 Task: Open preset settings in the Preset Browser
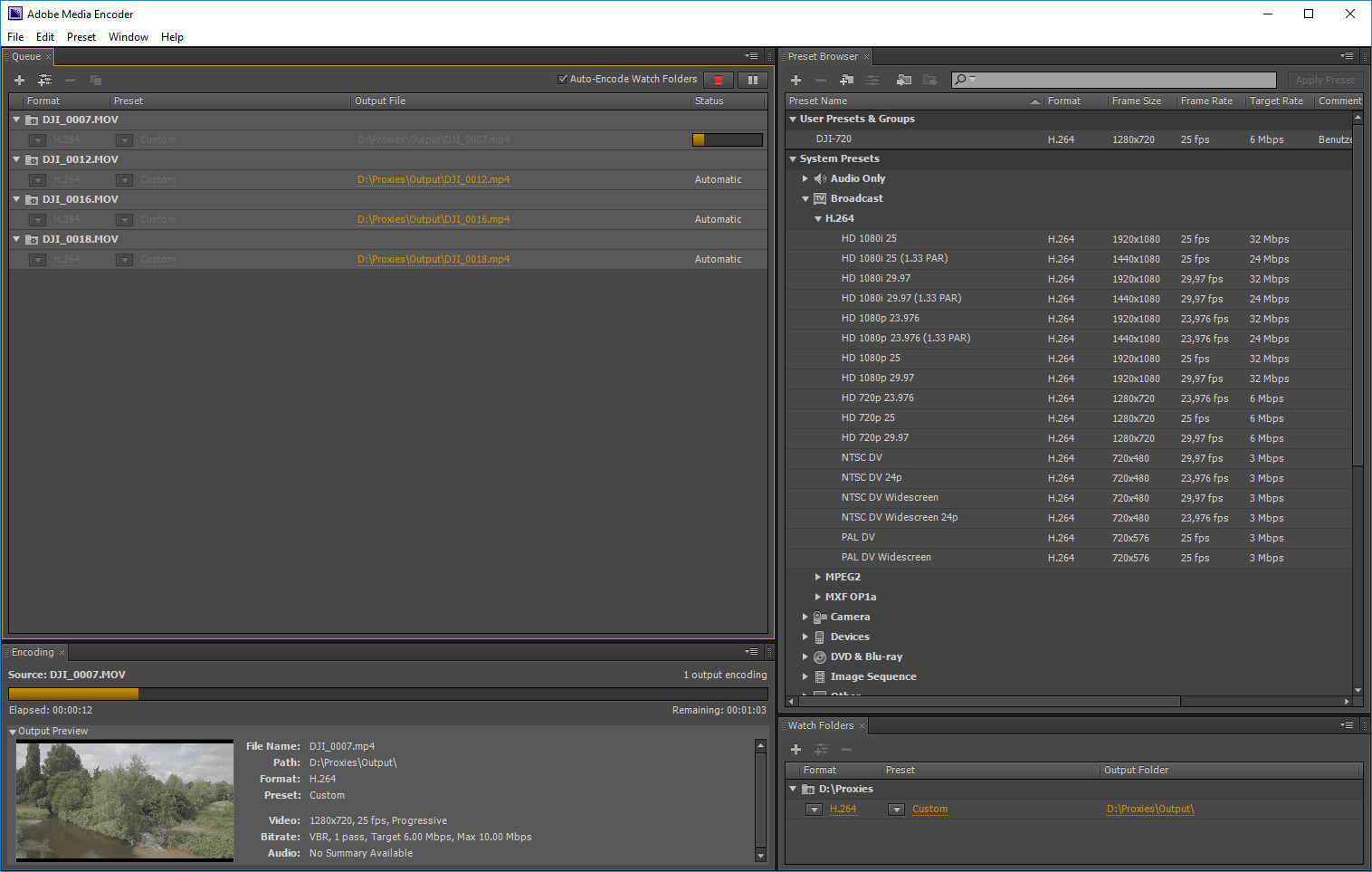[872, 80]
